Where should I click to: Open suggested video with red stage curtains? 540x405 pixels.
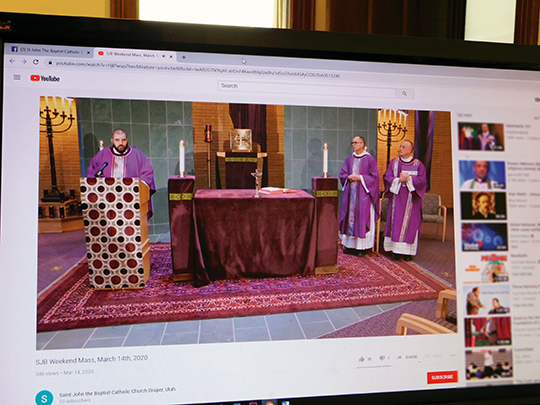(x=488, y=331)
